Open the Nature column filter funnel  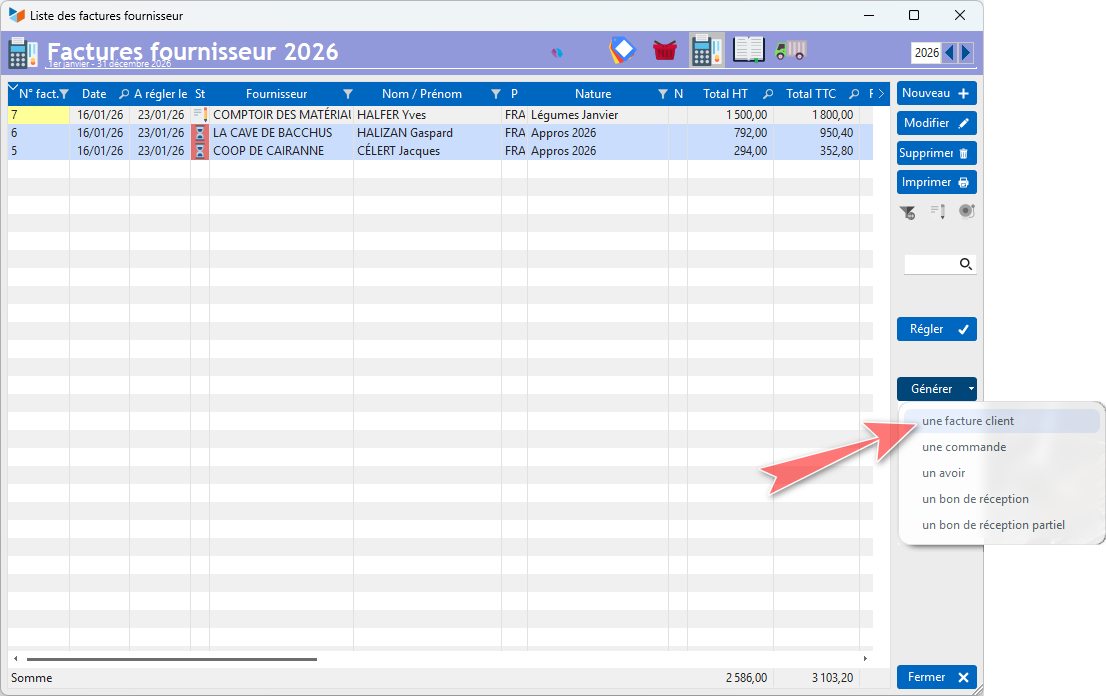click(x=661, y=94)
